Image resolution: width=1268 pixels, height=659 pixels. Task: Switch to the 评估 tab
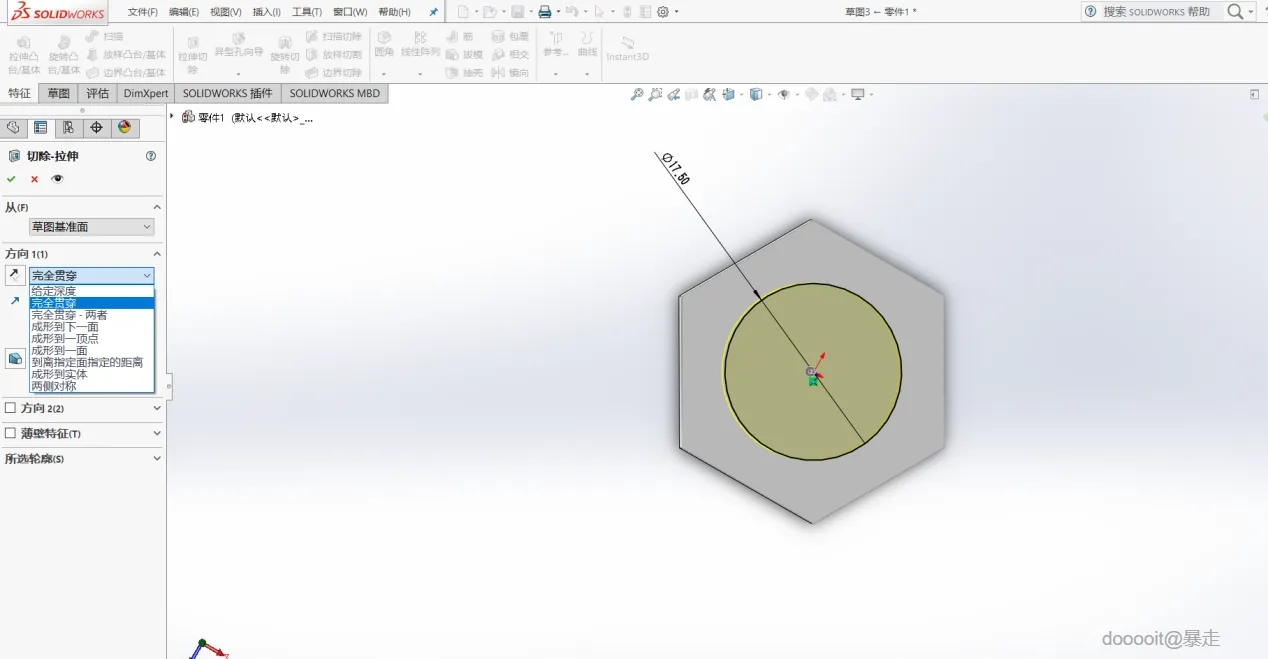point(98,93)
